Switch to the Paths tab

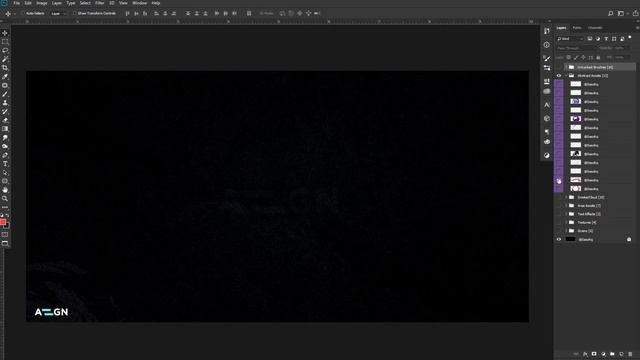[x=577, y=28]
